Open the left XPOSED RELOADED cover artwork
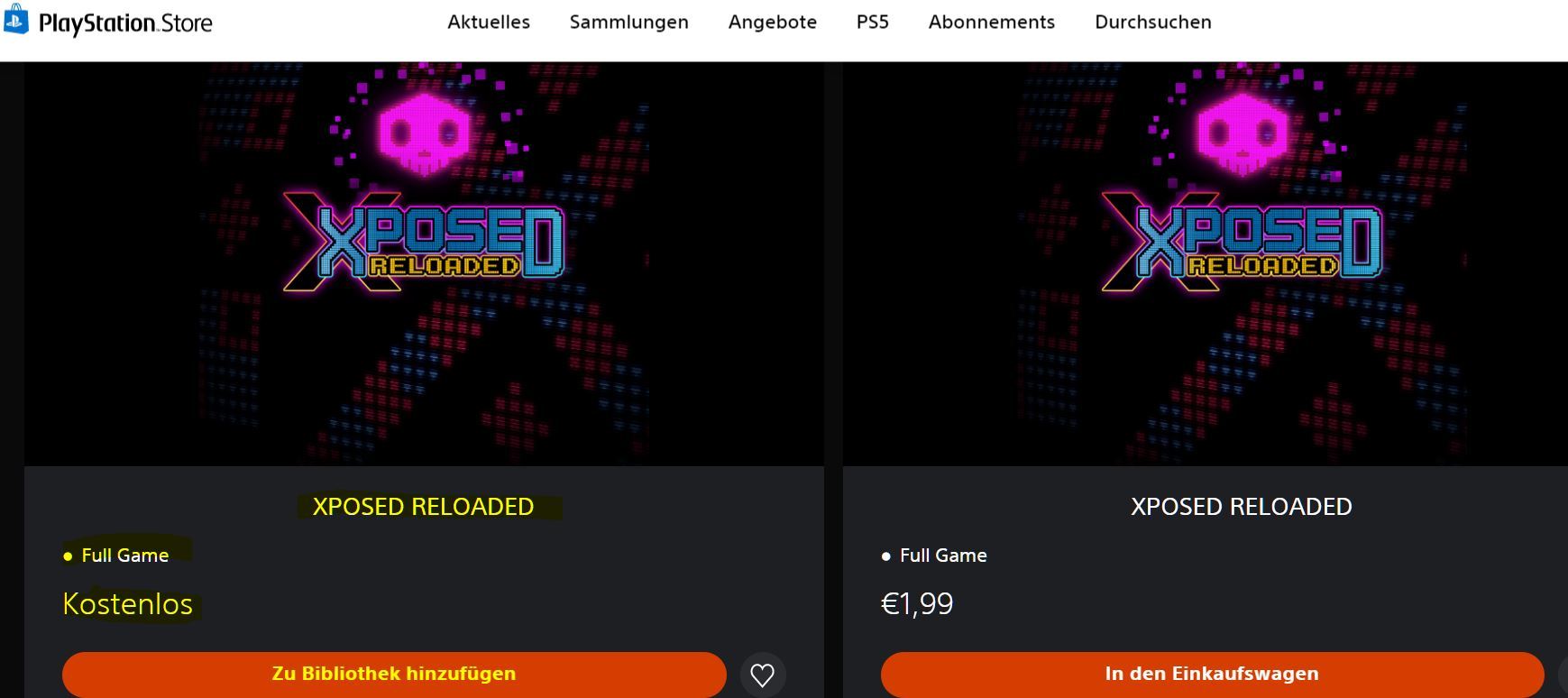This screenshot has height=698, width=1568. click(x=424, y=264)
